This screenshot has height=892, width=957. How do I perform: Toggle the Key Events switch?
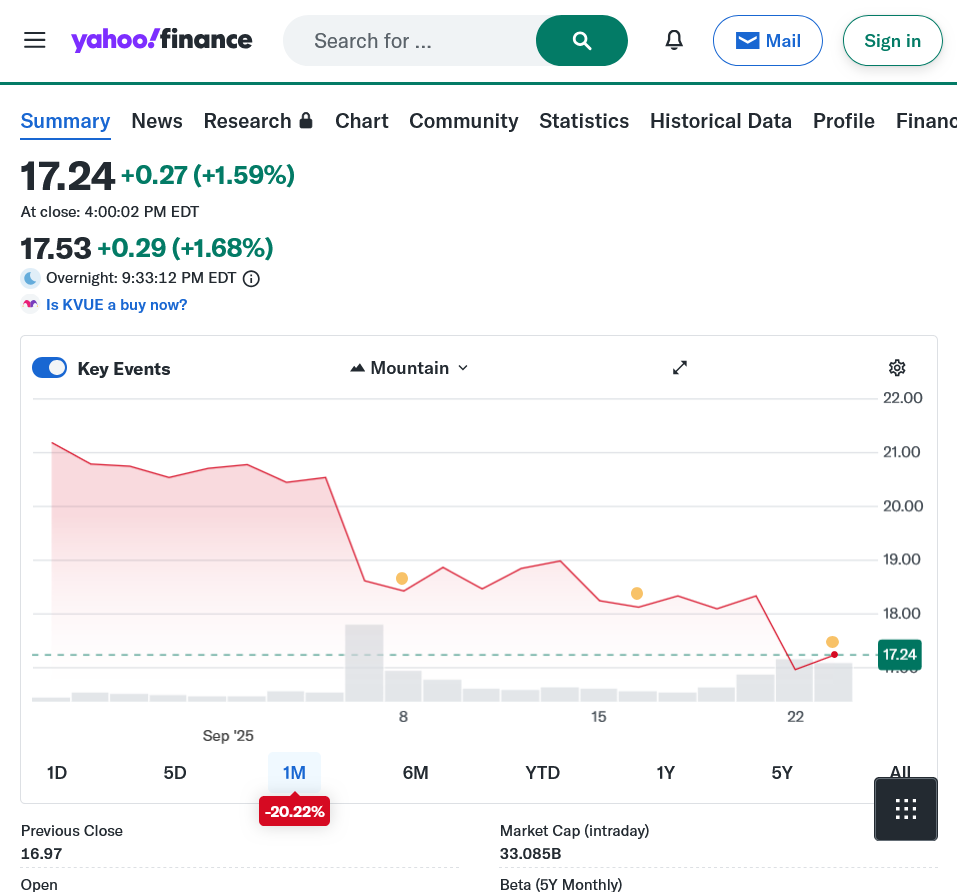coord(50,368)
